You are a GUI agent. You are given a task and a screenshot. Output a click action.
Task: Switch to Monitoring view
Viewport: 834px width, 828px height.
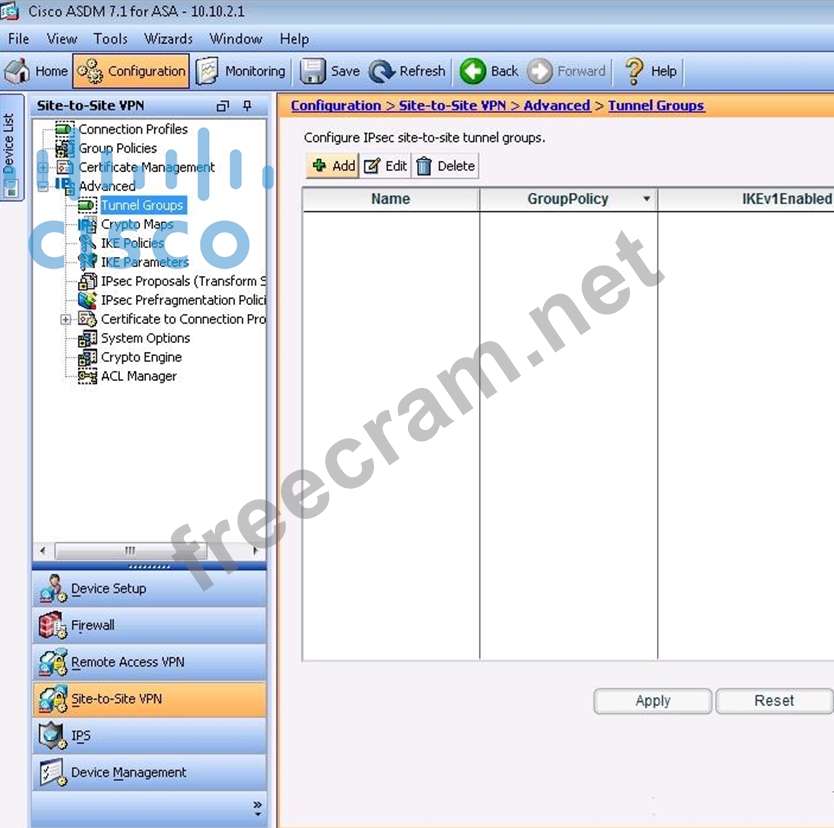coord(241,71)
